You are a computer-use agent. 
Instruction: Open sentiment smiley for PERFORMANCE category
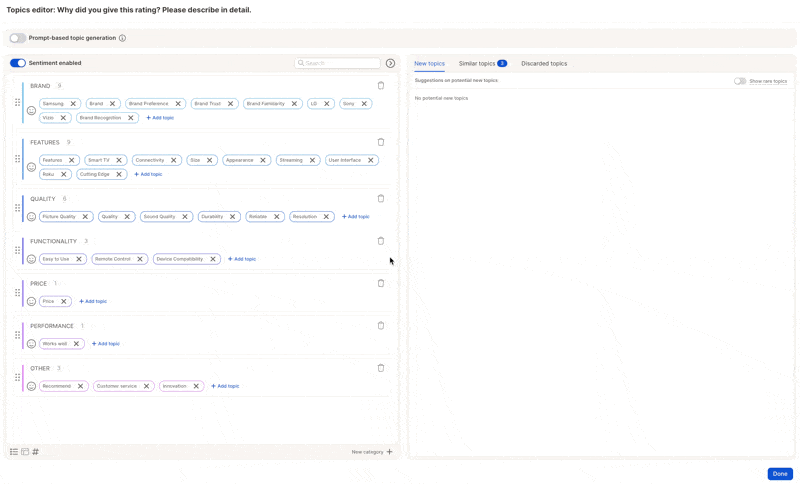pos(31,344)
